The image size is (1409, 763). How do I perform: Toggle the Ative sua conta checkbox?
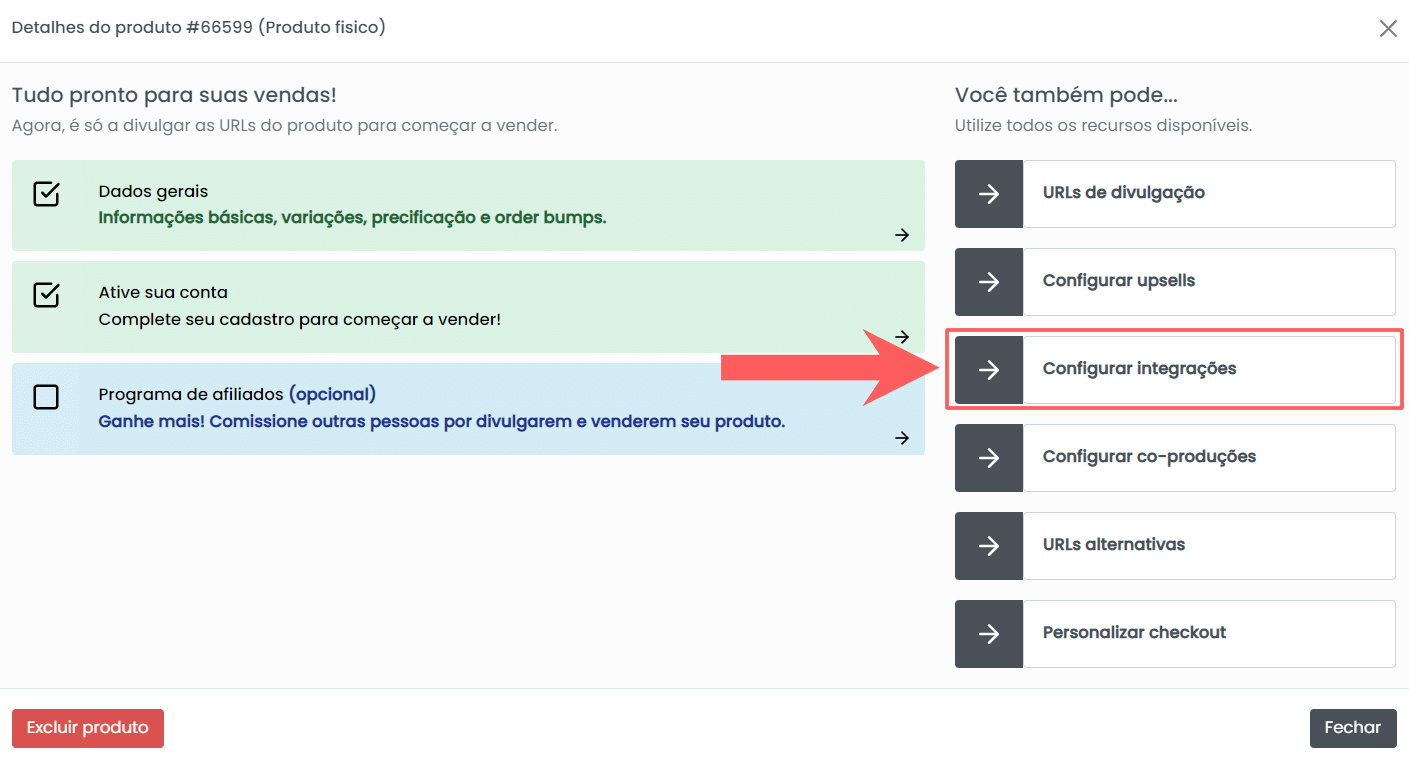coord(46,295)
